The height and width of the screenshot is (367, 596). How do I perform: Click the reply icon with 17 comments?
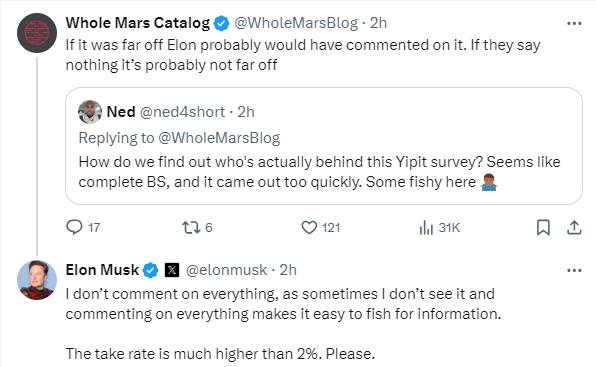pyautogui.click(x=74, y=227)
